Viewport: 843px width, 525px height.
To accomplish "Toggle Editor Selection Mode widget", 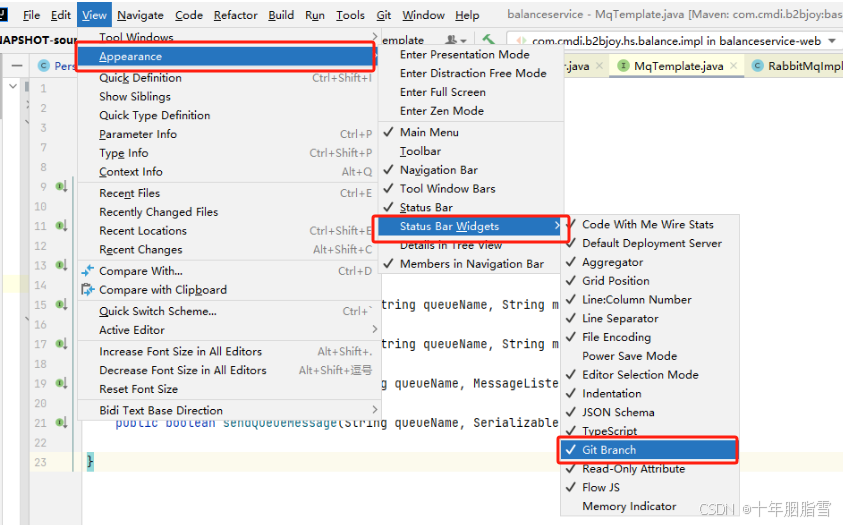I will (650, 375).
